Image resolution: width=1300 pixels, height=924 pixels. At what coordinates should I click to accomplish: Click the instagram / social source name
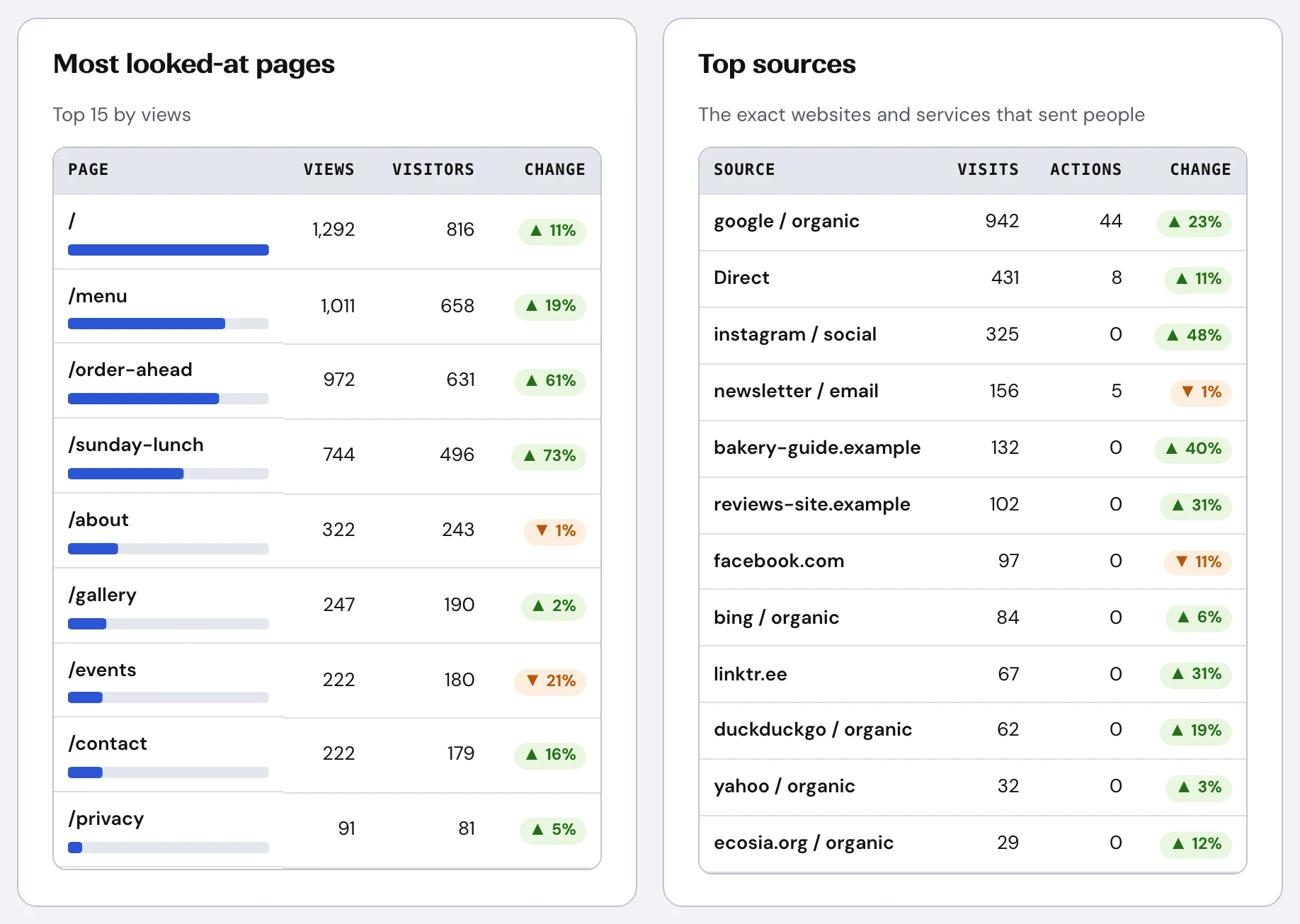[x=795, y=334]
